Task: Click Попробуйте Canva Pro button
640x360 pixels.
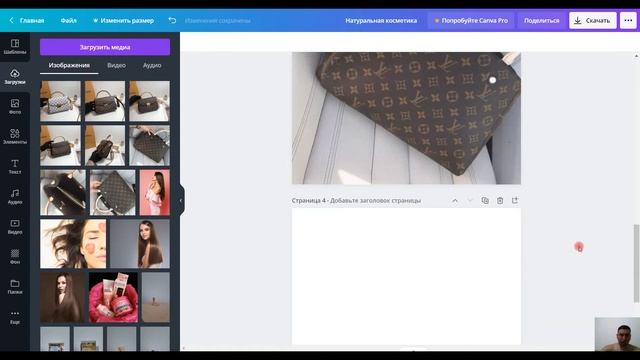Action: [x=471, y=20]
